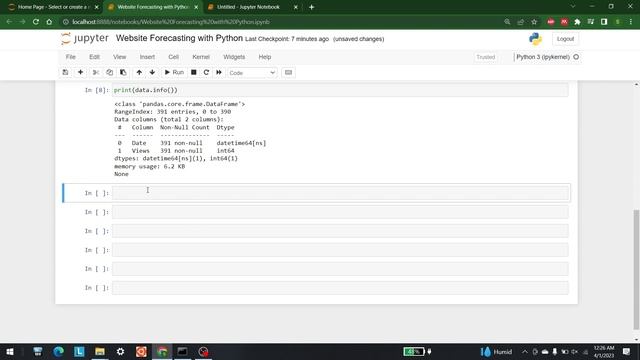The width and height of the screenshot is (640, 360).
Task: Click the kernel idle circle indicator
Action: (x=576, y=57)
